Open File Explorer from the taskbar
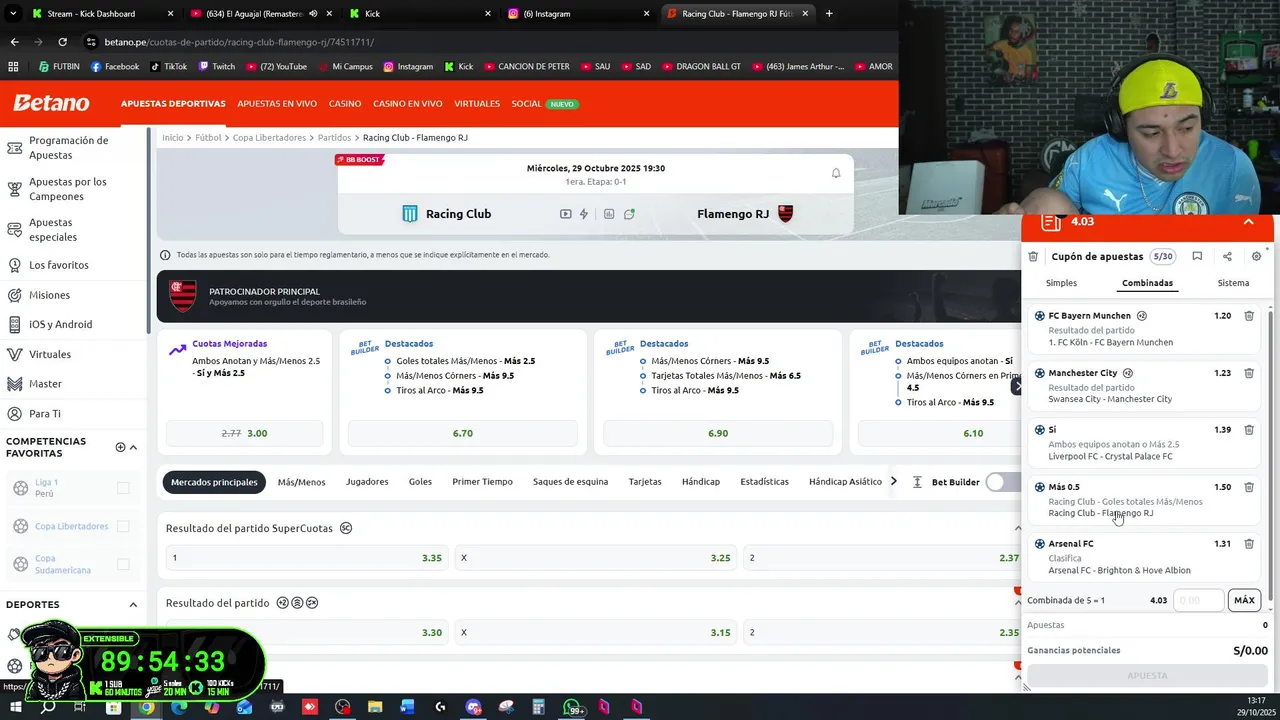This screenshot has width=1280, height=720. coord(375,707)
